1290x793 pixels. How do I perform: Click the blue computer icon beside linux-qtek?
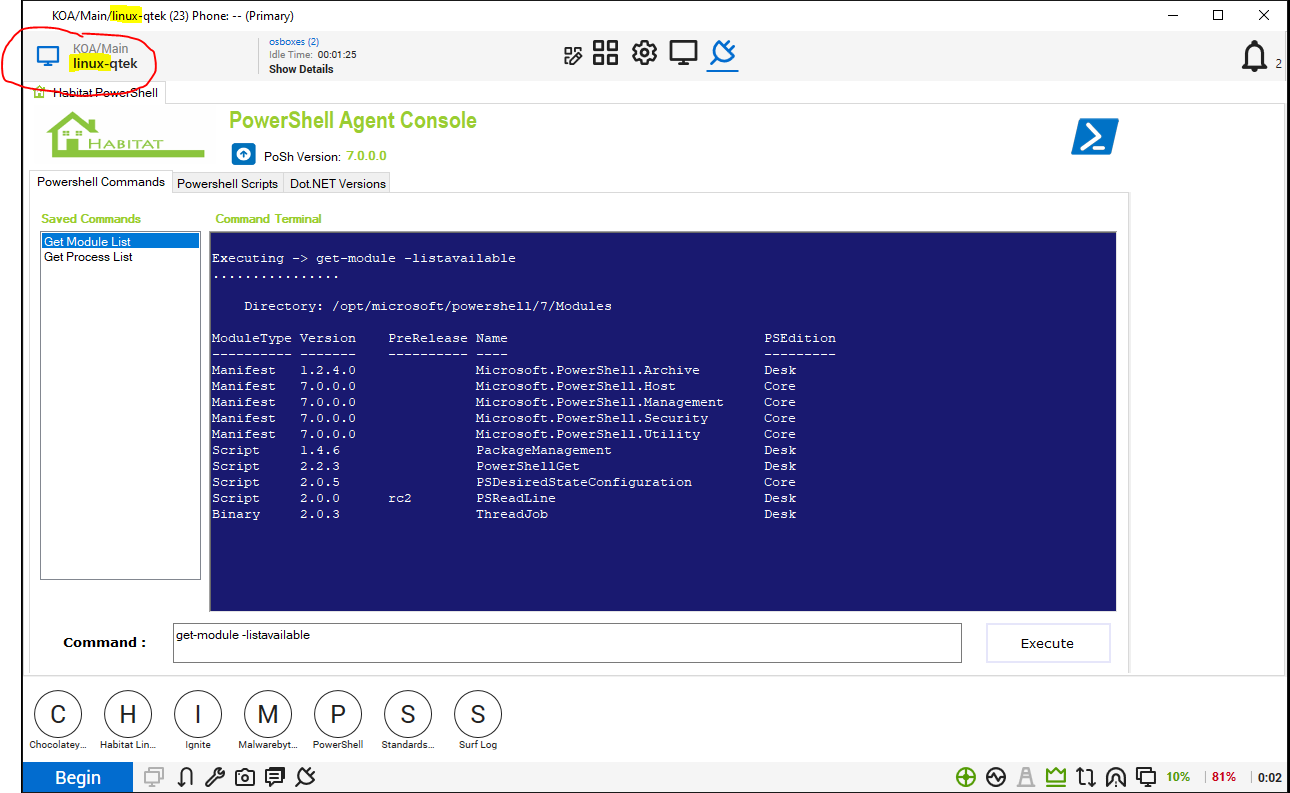48,56
